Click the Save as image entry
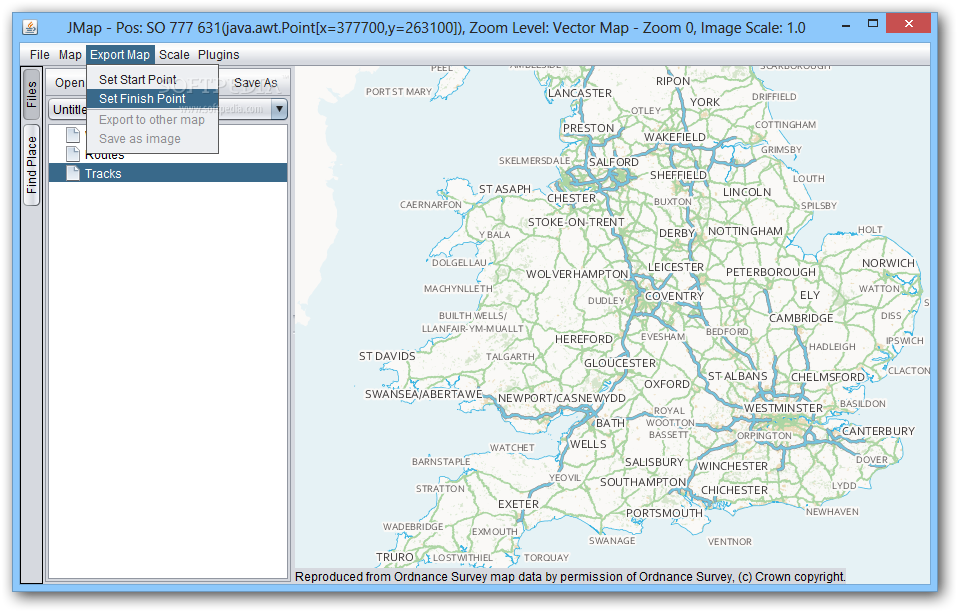The width and height of the screenshot is (958, 612). click(x=153, y=139)
